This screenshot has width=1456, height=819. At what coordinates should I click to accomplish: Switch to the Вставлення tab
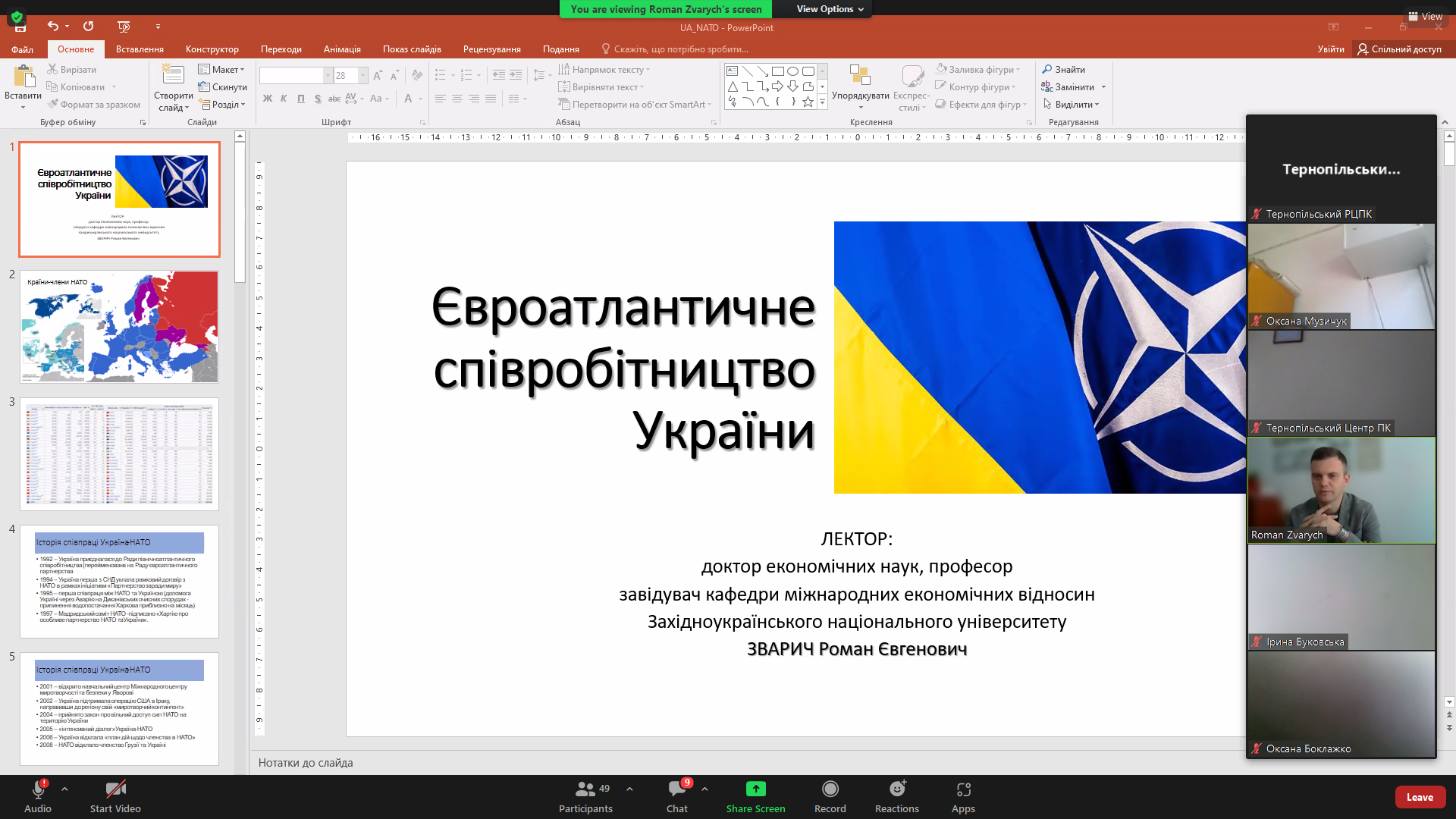pyautogui.click(x=140, y=49)
